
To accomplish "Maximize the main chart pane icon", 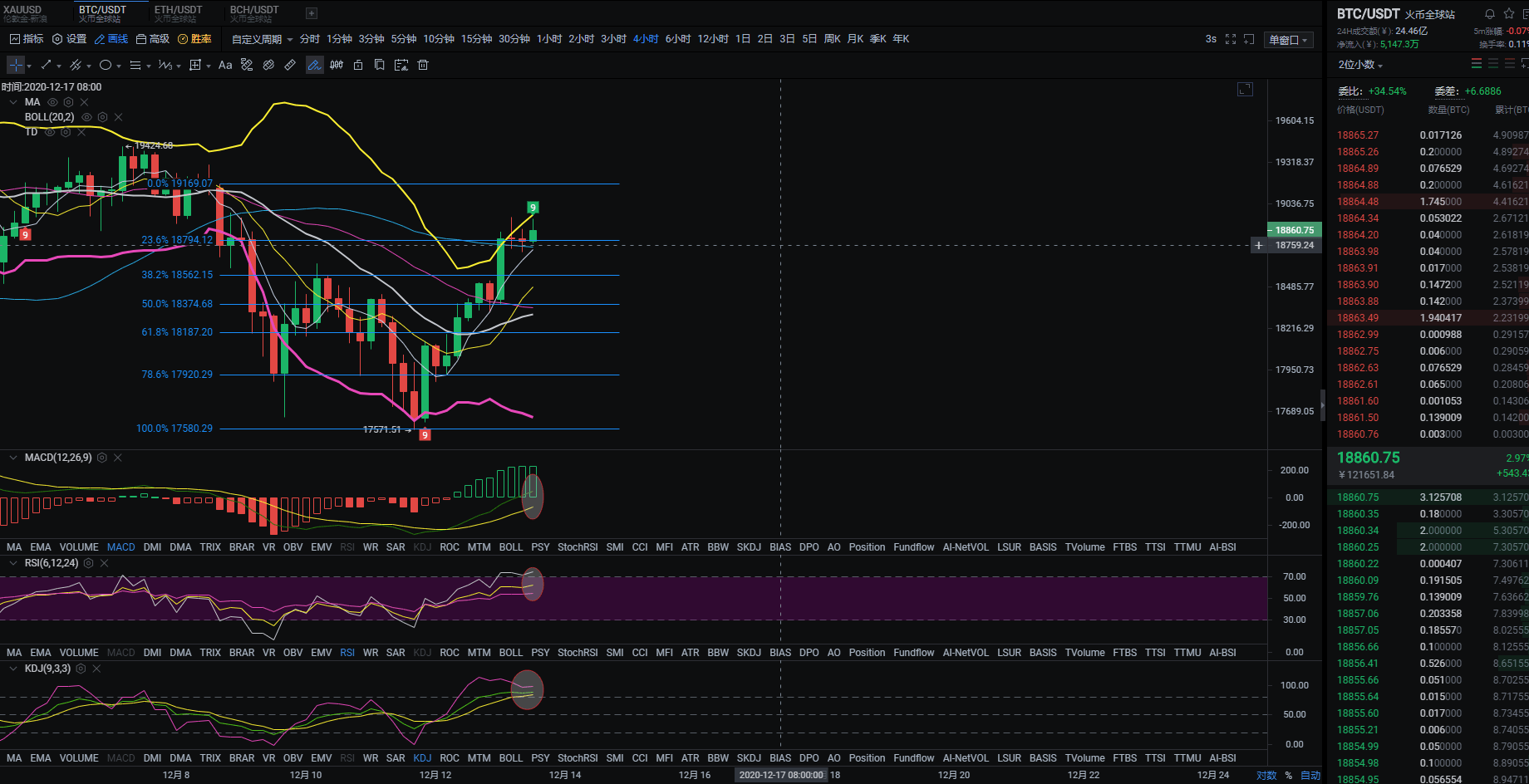I will (x=1245, y=89).
